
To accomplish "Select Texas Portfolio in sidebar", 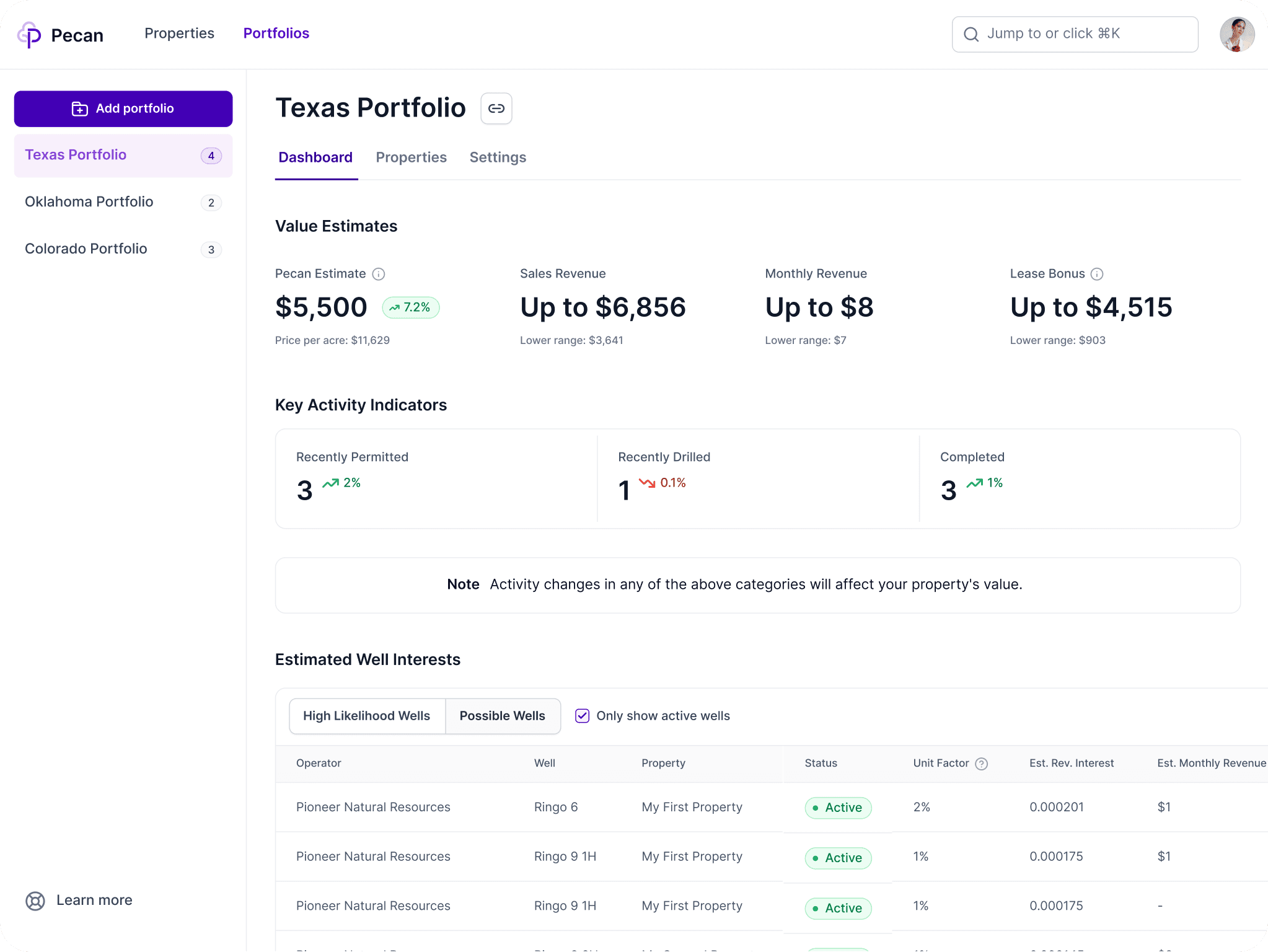I will 123,156.
